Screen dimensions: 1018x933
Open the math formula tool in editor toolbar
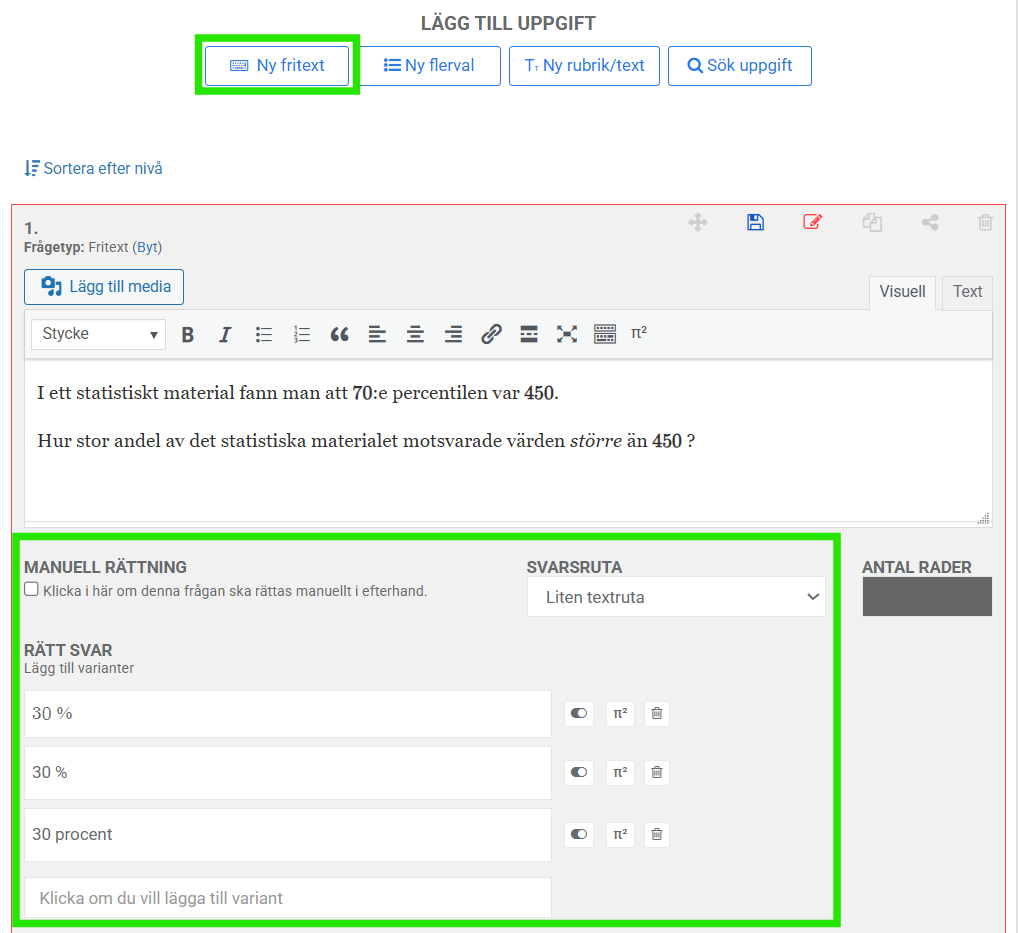[x=638, y=334]
